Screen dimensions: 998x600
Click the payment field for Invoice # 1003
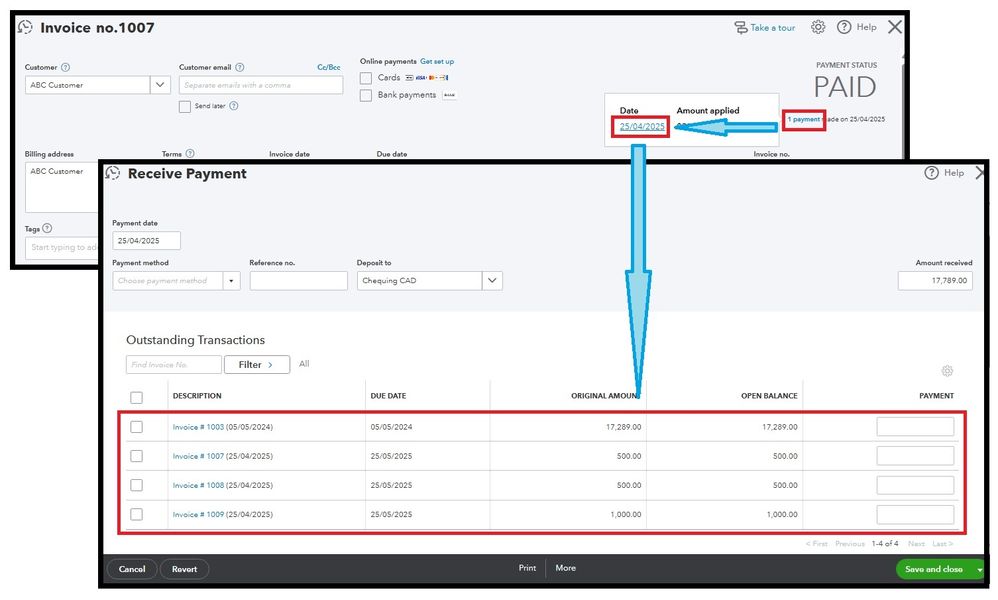[x=915, y=427]
